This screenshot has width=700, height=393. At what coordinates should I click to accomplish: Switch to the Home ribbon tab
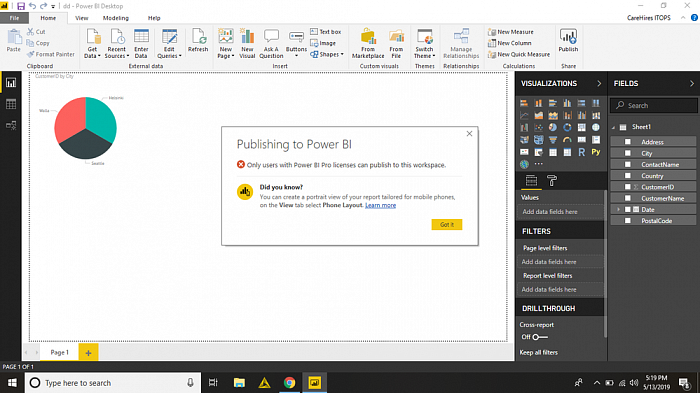48,18
